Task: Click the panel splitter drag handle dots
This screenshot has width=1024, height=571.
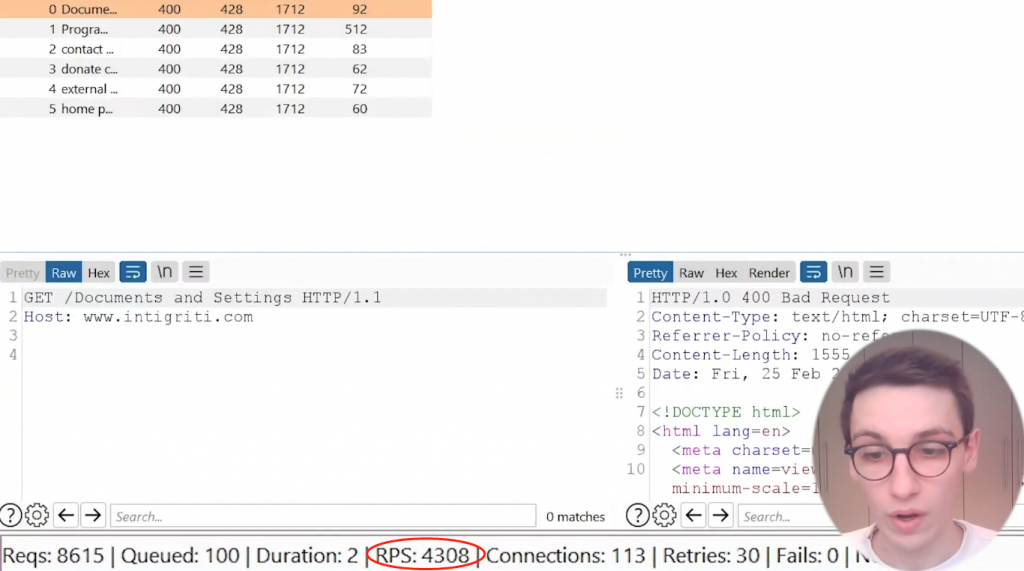Action: 619,393
